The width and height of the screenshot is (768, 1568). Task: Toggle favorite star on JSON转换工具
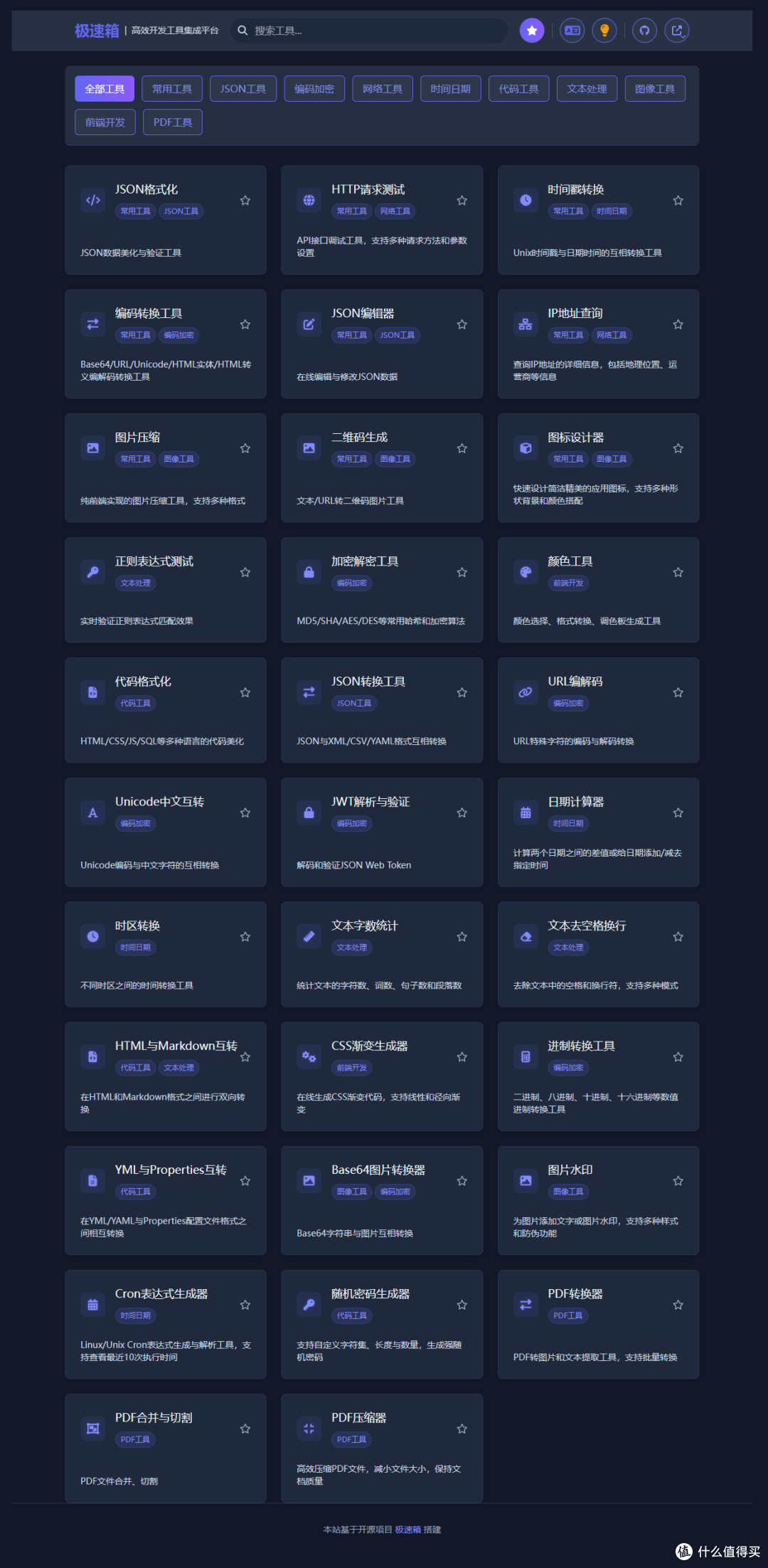click(462, 692)
